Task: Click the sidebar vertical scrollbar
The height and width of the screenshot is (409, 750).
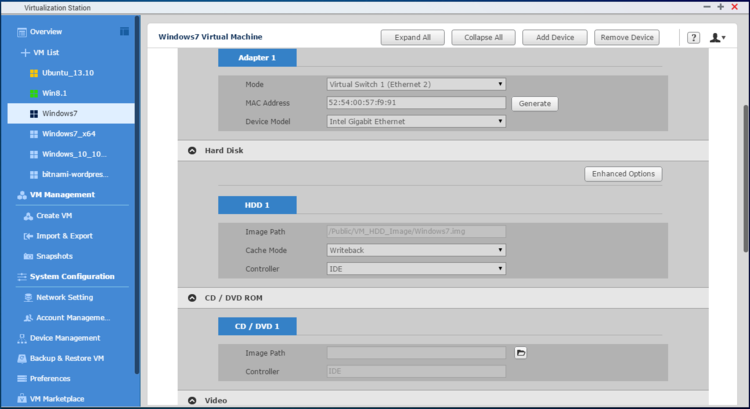Action: pos(137,195)
